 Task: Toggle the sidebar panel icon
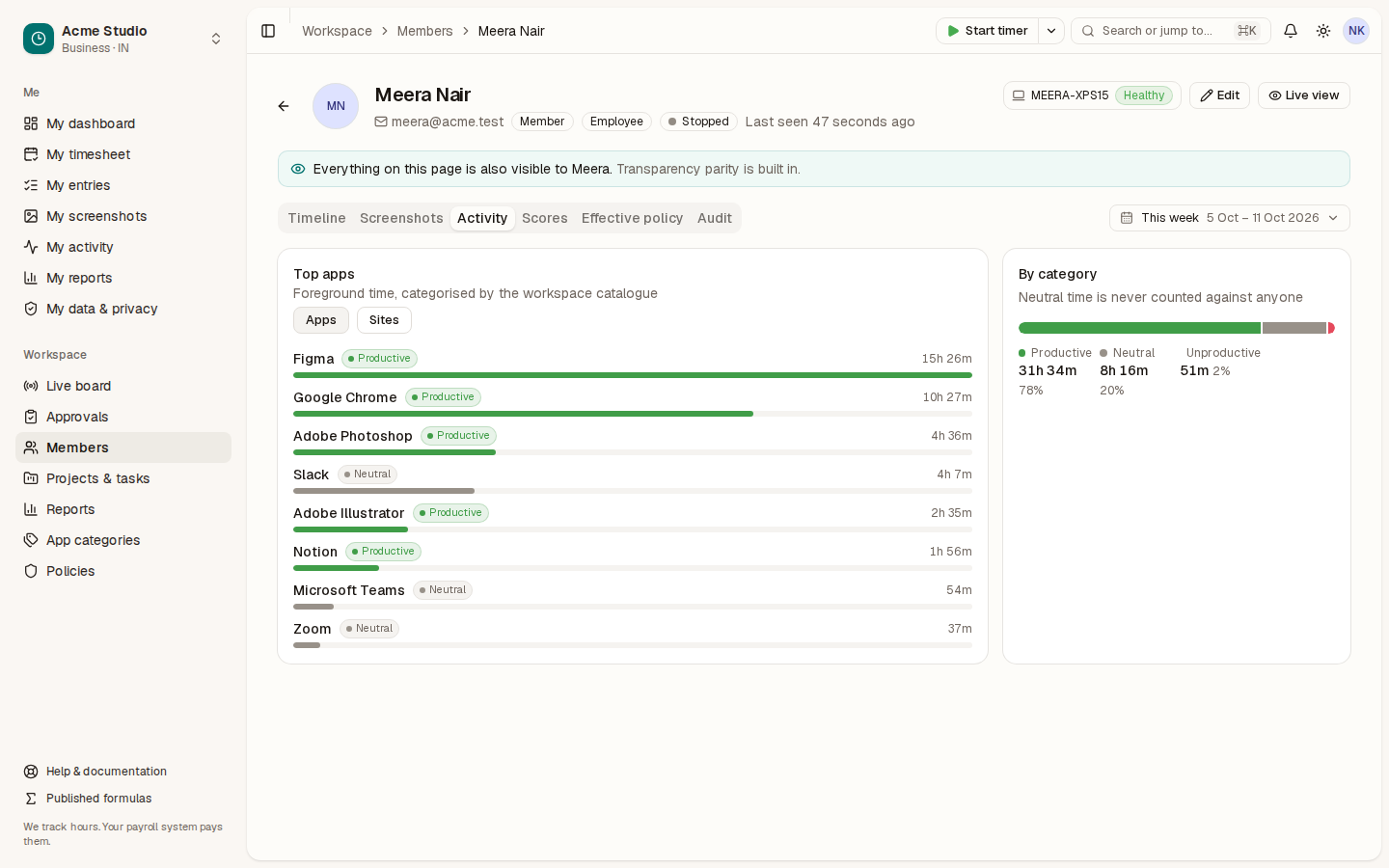[268, 31]
